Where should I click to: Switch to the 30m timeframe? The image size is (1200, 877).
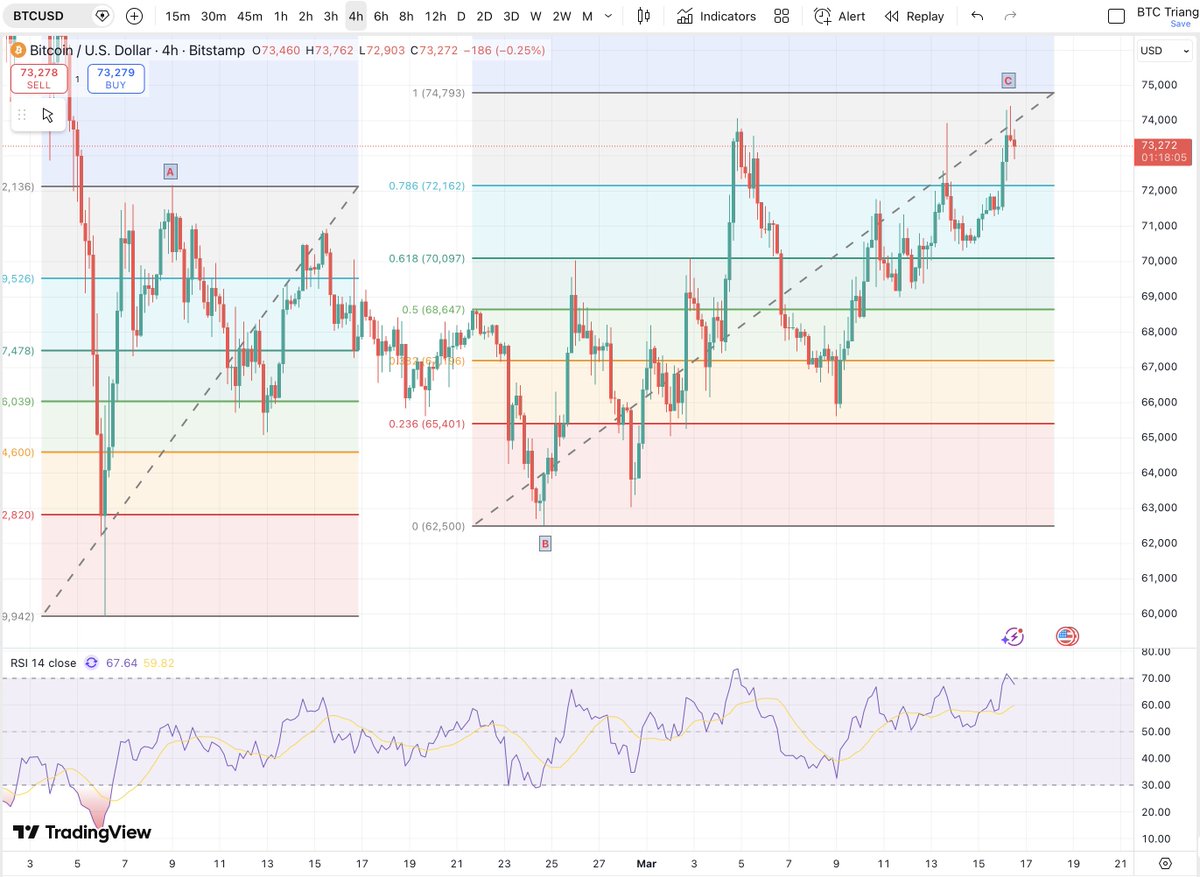[213, 16]
